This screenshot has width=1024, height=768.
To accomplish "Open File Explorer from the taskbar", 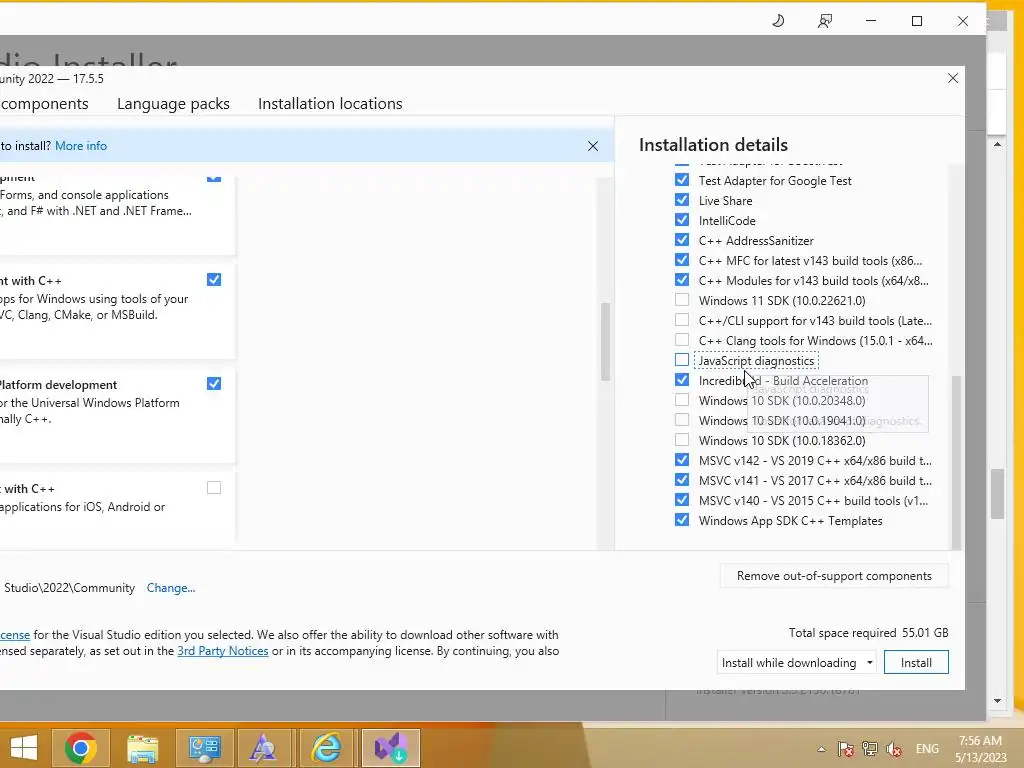I will [142, 748].
